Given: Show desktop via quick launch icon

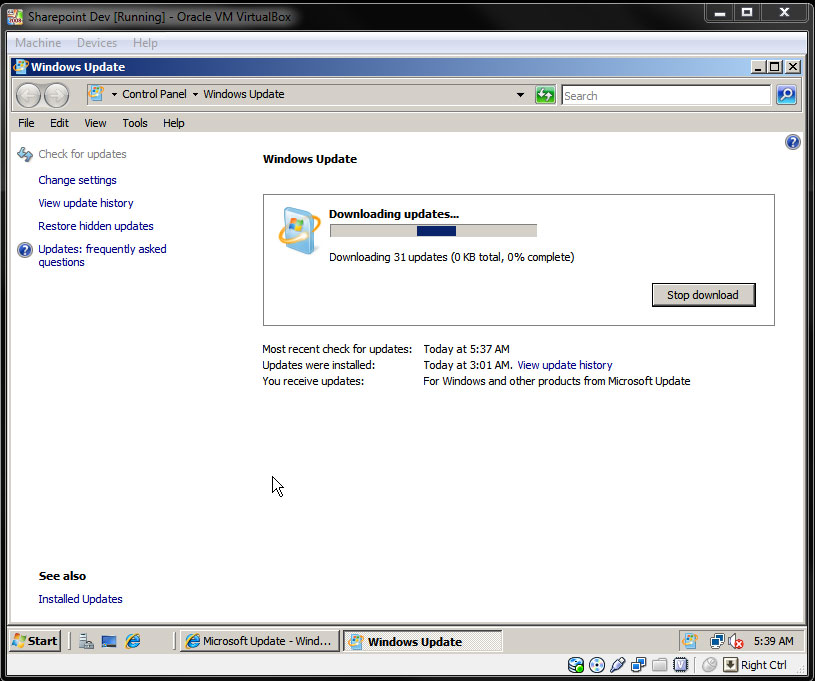Looking at the screenshot, I should [109, 641].
